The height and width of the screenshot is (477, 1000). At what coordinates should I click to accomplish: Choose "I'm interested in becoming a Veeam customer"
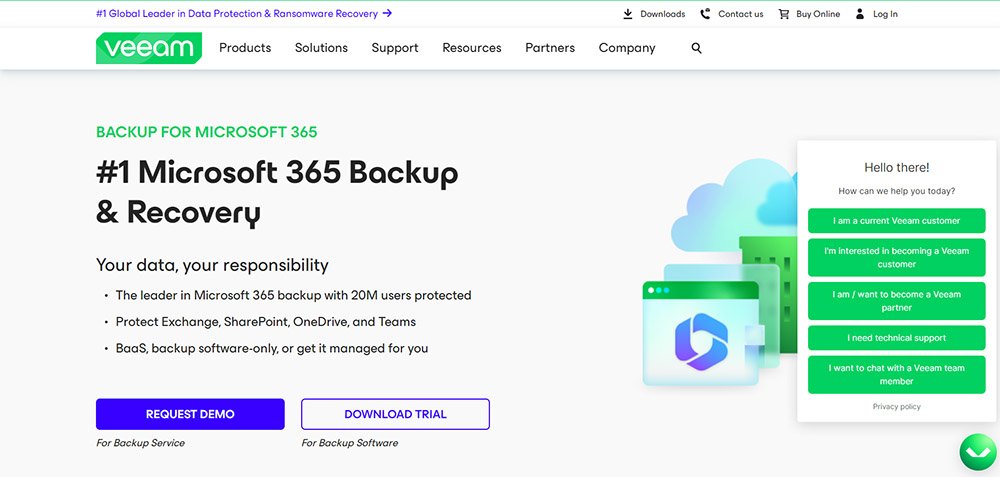(896, 258)
